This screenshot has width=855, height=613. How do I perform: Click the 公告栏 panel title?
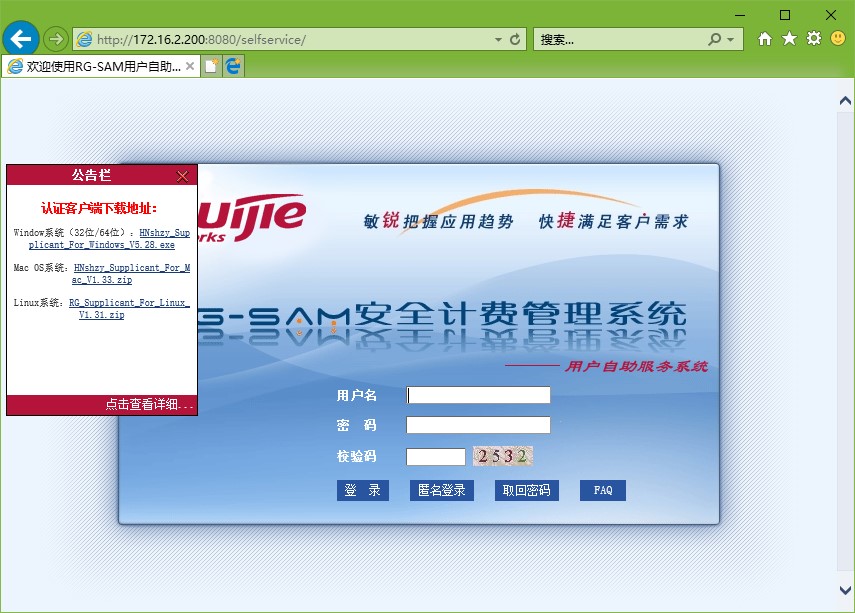pos(91,175)
